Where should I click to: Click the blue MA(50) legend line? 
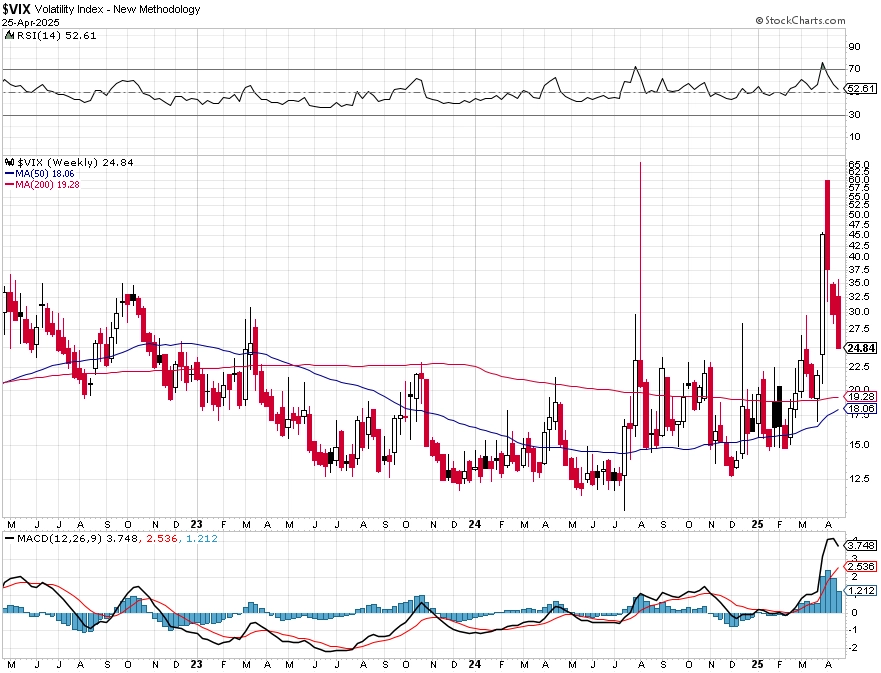10,174
